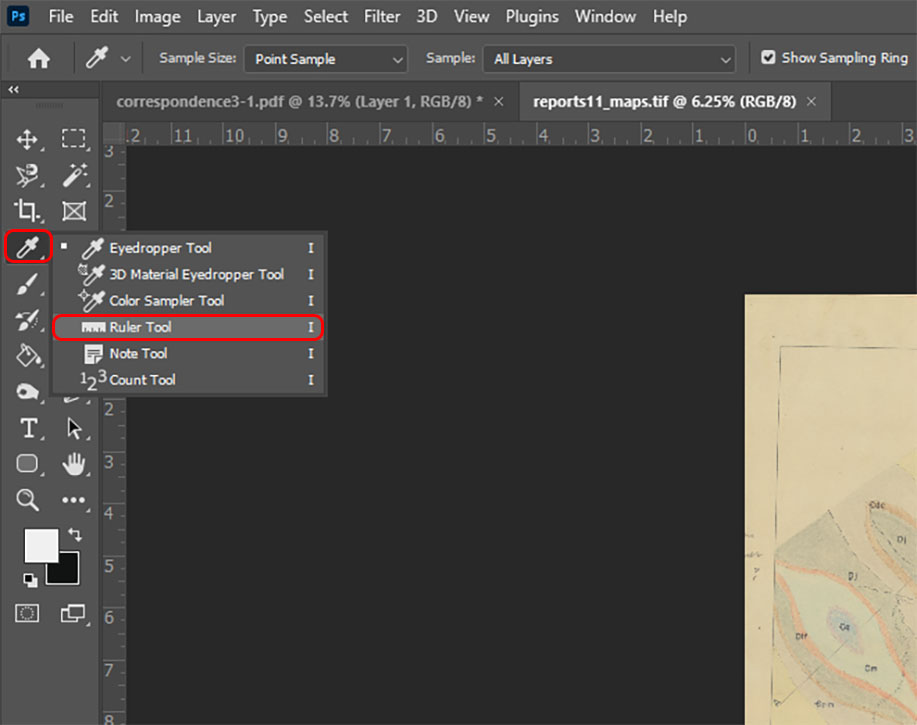
Task: Select the Magic Wand tool
Action: pyautogui.click(x=74, y=176)
